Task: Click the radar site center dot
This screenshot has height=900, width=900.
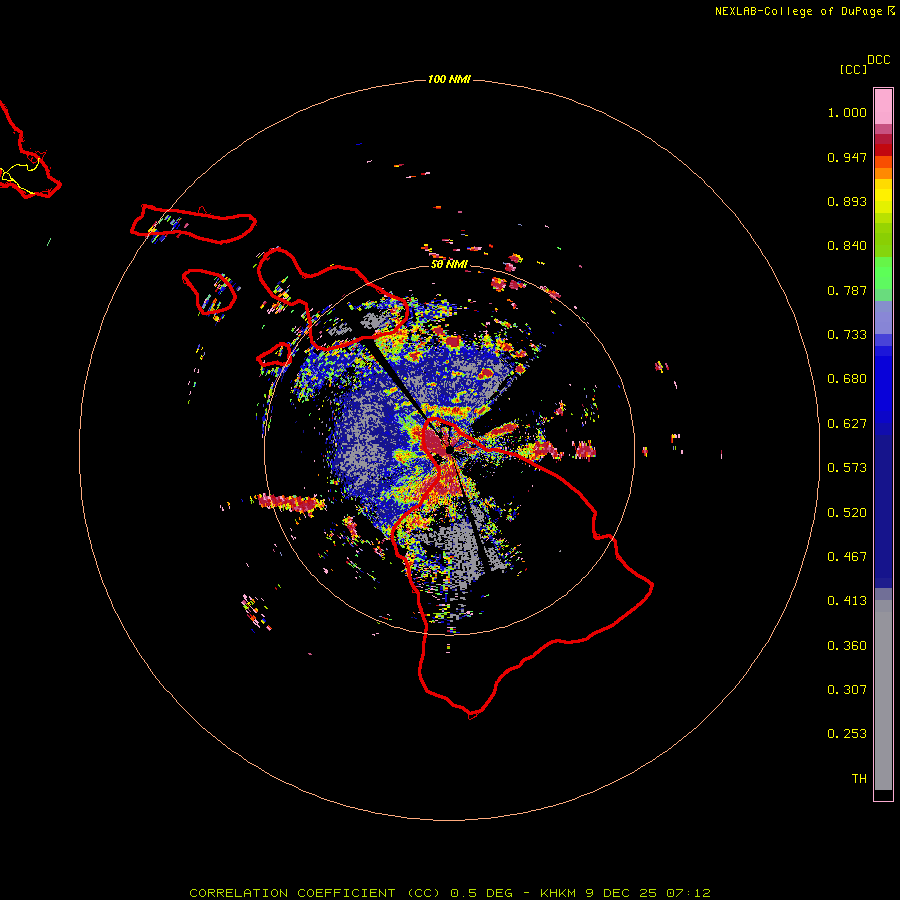Action: click(449, 450)
